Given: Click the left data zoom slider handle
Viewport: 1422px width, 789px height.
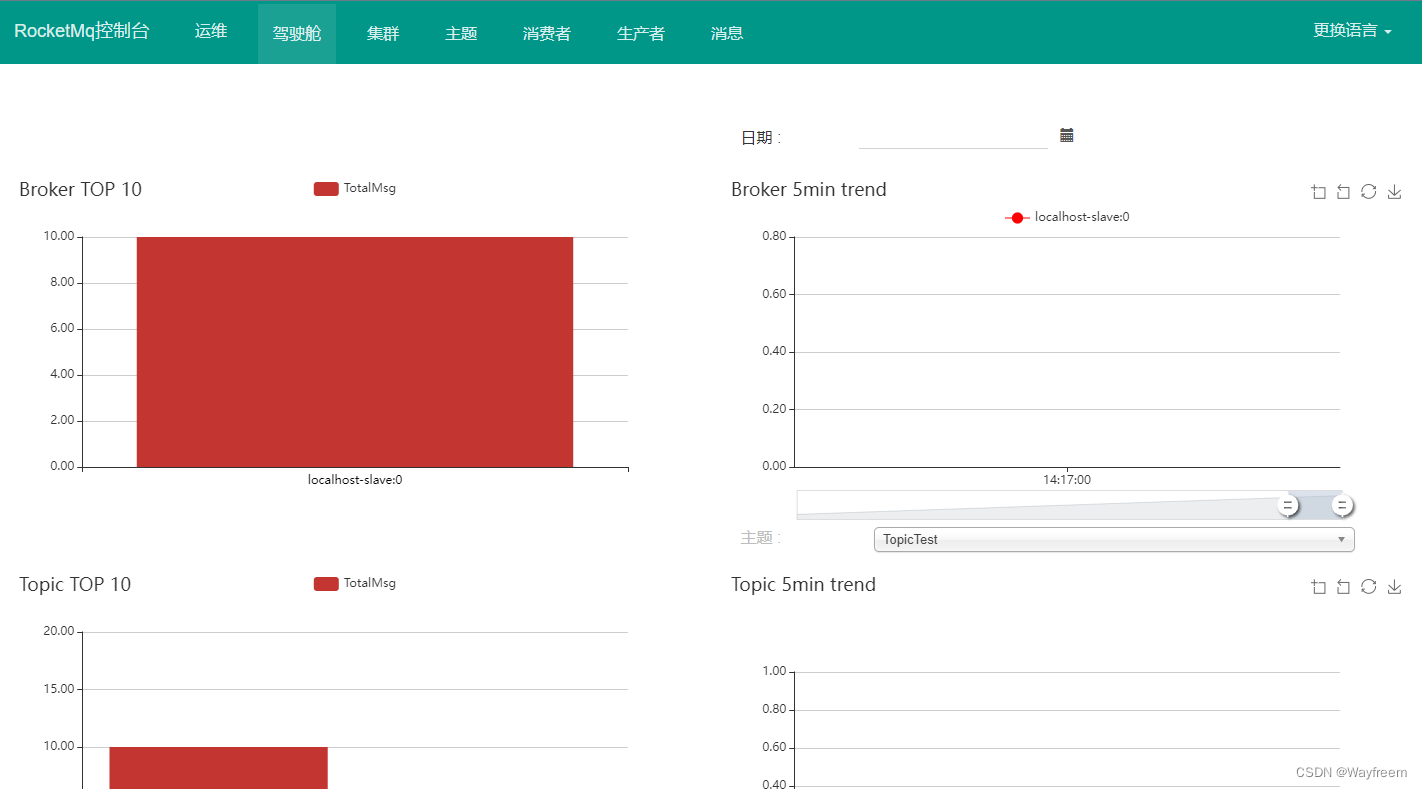Looking at the screenshot, I should click(x=1288, y=505).
